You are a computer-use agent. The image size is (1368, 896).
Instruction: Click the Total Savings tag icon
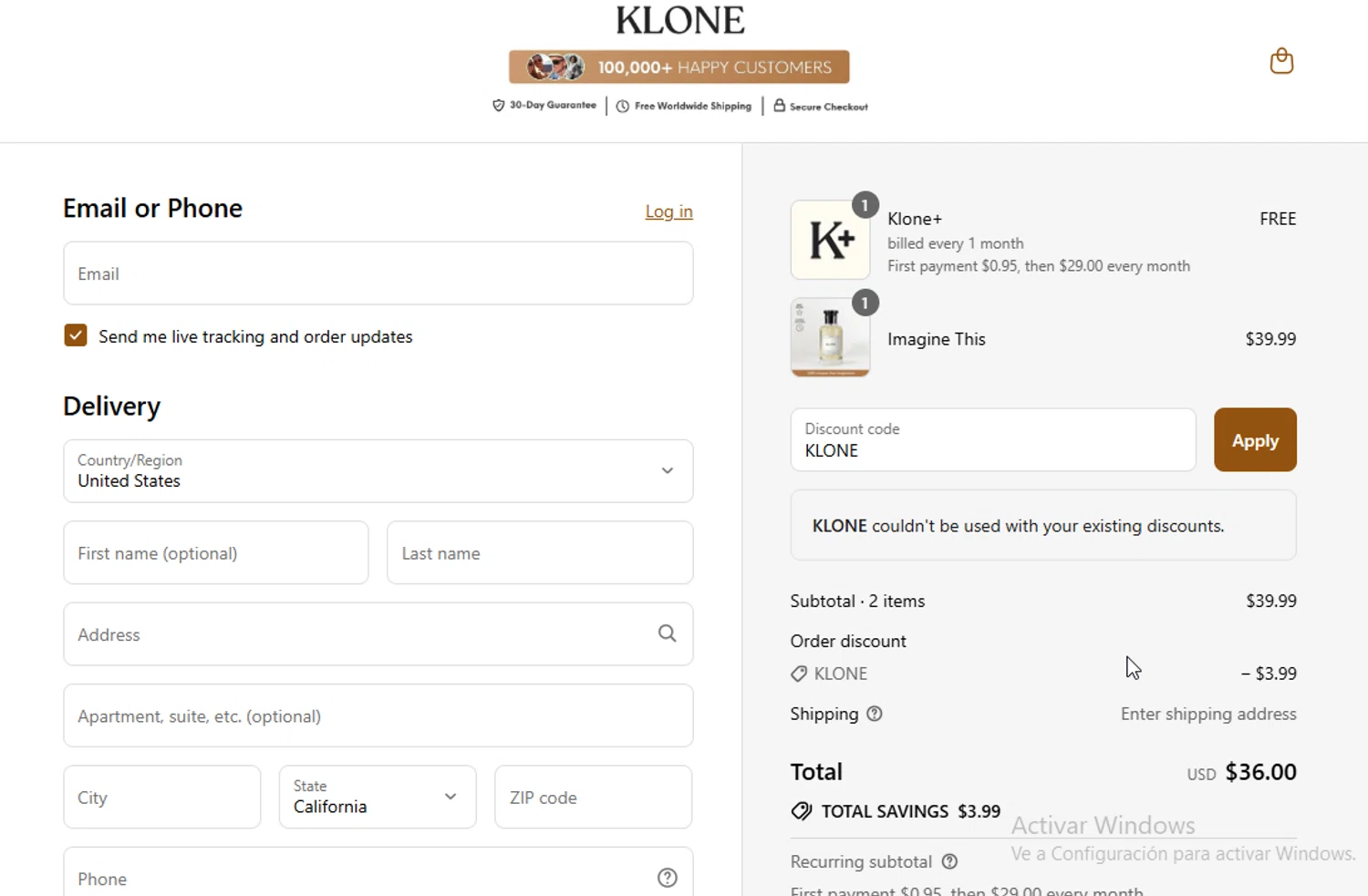click(801, 811)
